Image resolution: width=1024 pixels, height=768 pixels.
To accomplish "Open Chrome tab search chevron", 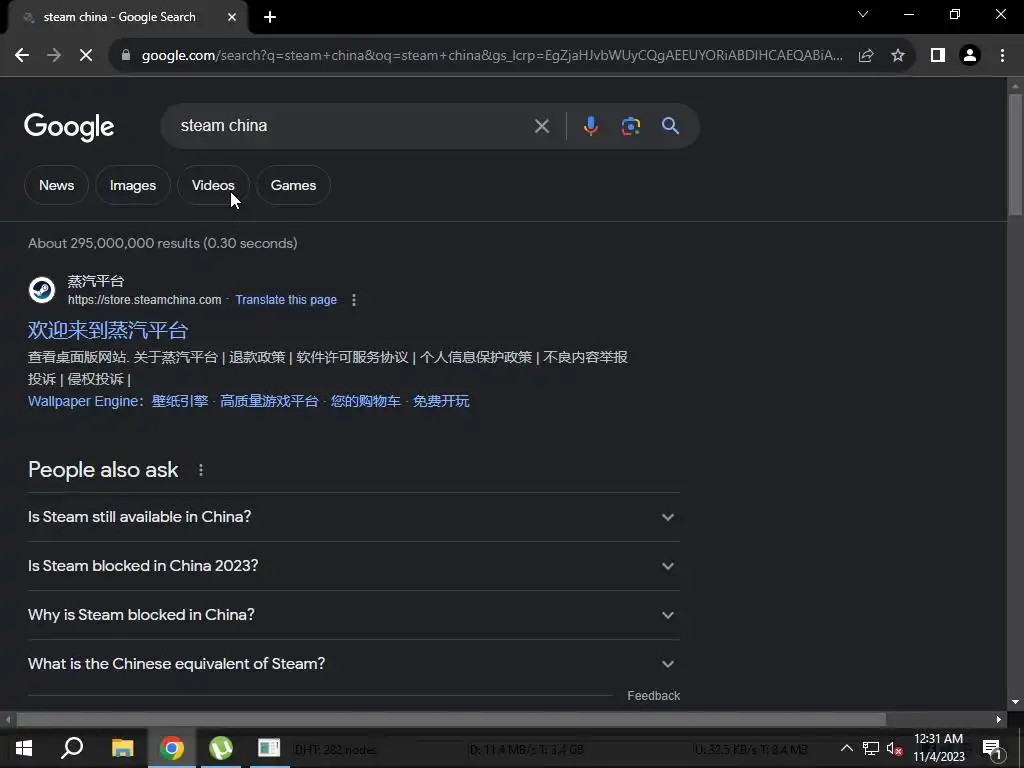I will [863, 14].
